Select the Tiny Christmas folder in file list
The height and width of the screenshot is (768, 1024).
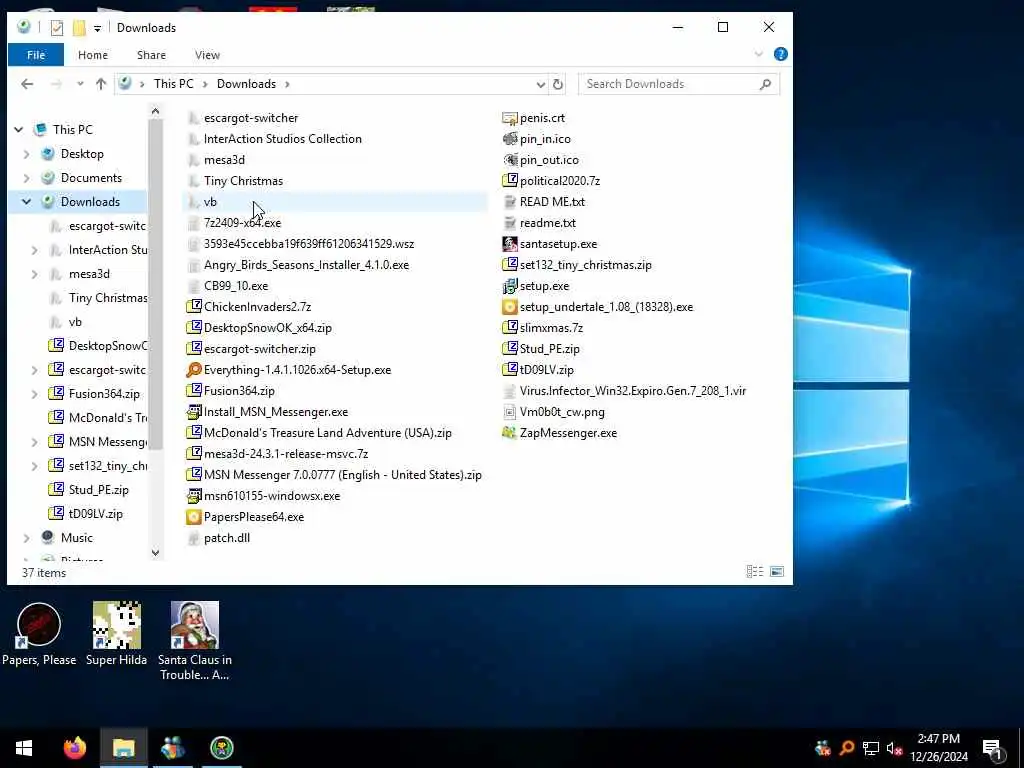click(243, 181)
